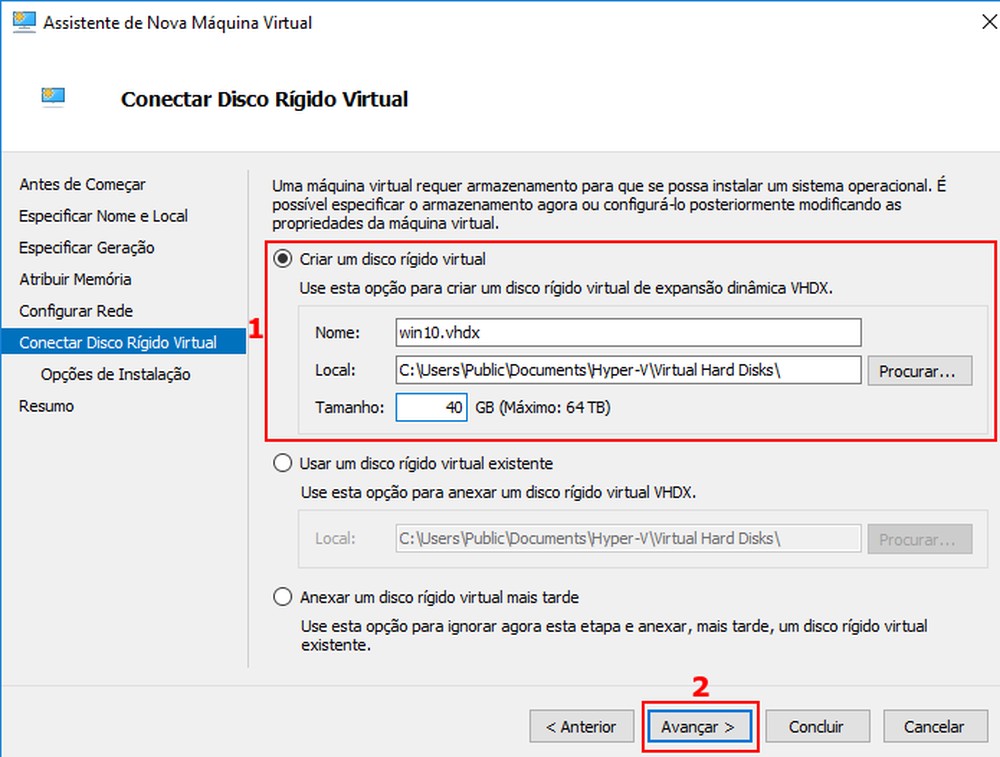The image size is (1000, 757).
Task: Go to 'Especificar Nome e Local' step
Action: click(x=103, y=215)
